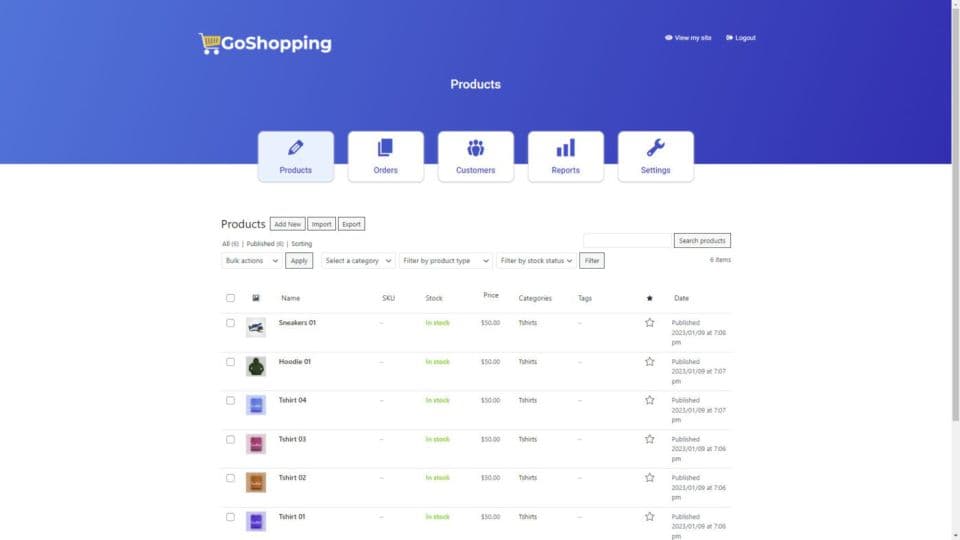
Task: Expand the Filter by stock status dropdown
Action: pyautogui.click(x=536, y=261)
